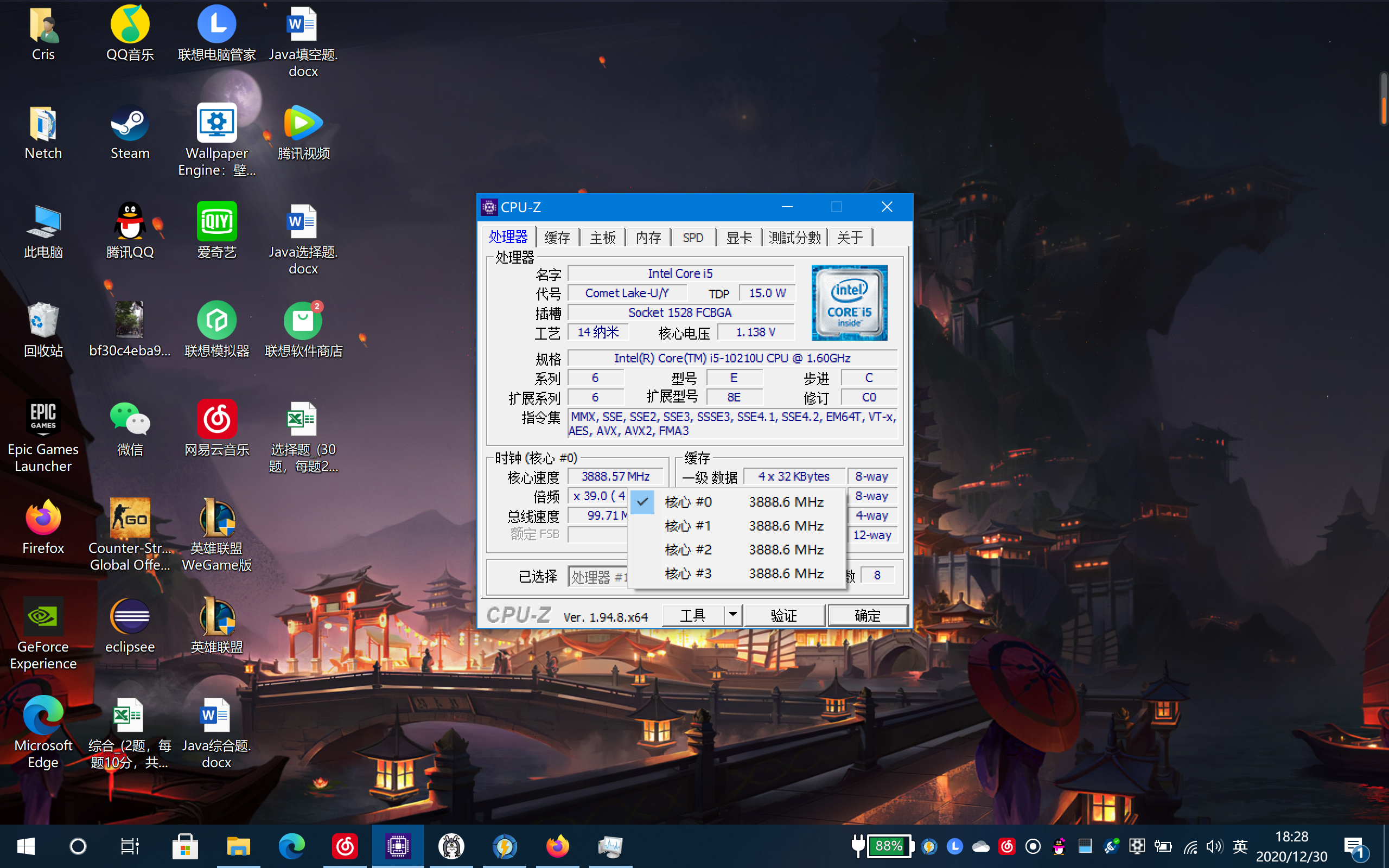Expand the 工具 dropdown arrow
This screenshot has height=868, width=1389.
pyautogui.click(x=733, y=615)
